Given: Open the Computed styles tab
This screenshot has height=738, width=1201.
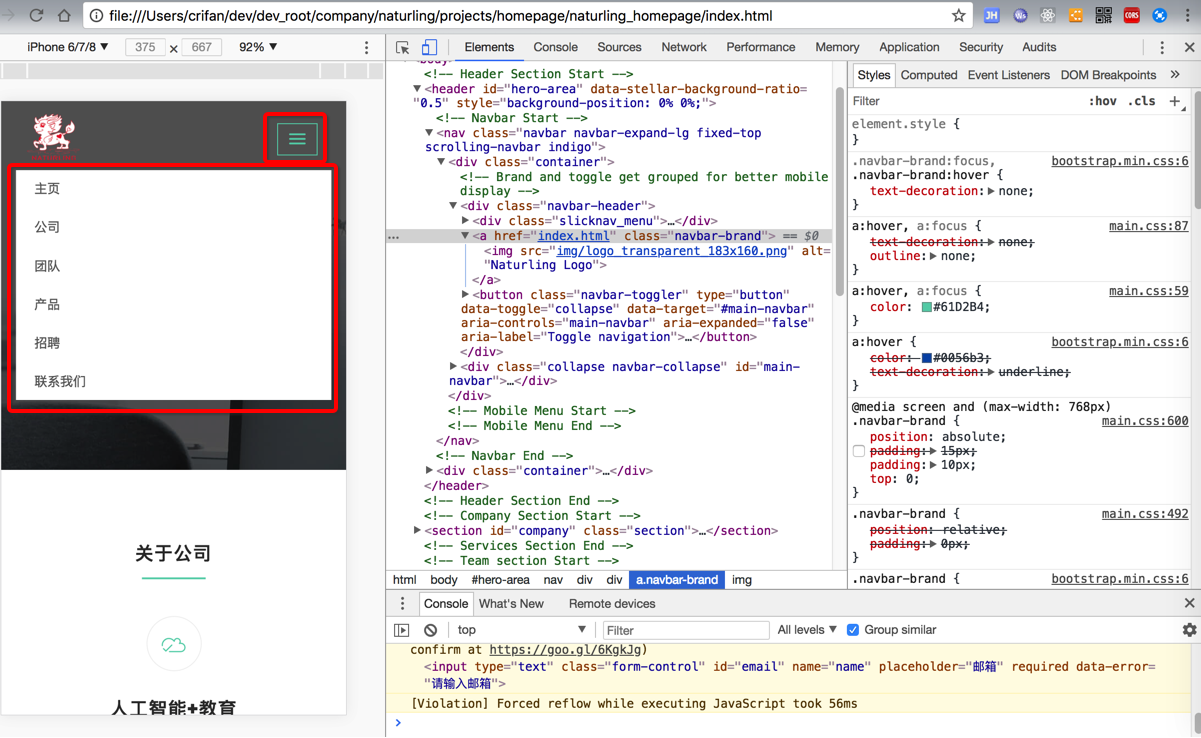Looking at the screenshot, I should click(x=928, y=75).
